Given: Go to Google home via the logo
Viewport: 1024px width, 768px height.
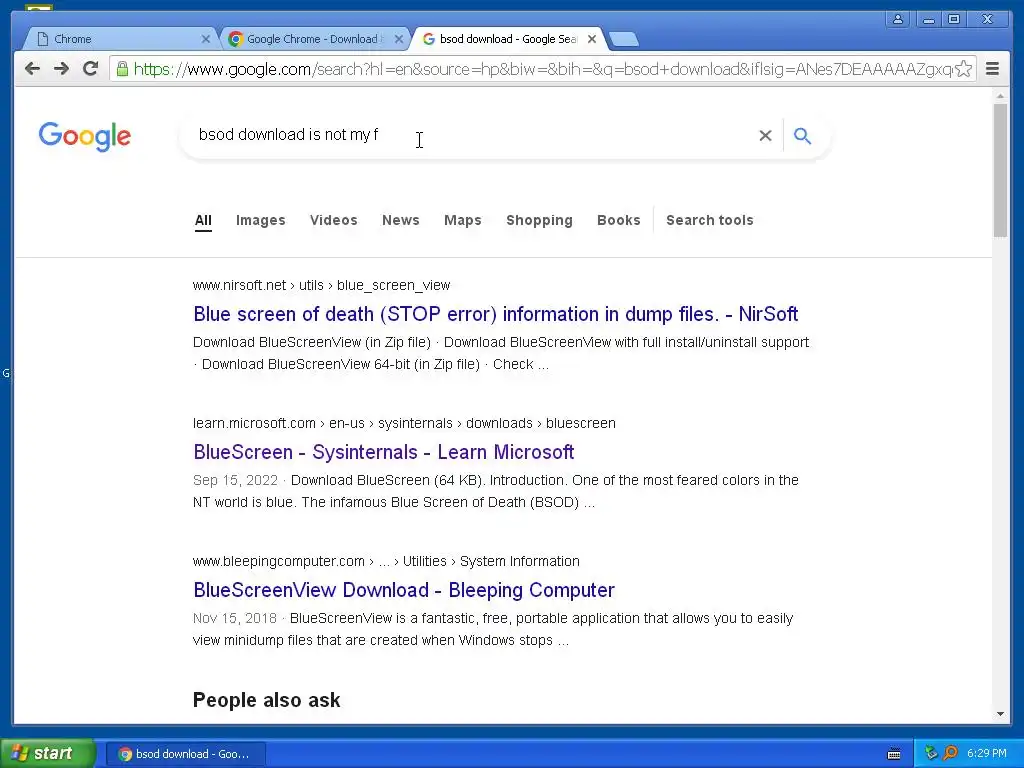Looking at the screenshot, I should tap(85, 136).
